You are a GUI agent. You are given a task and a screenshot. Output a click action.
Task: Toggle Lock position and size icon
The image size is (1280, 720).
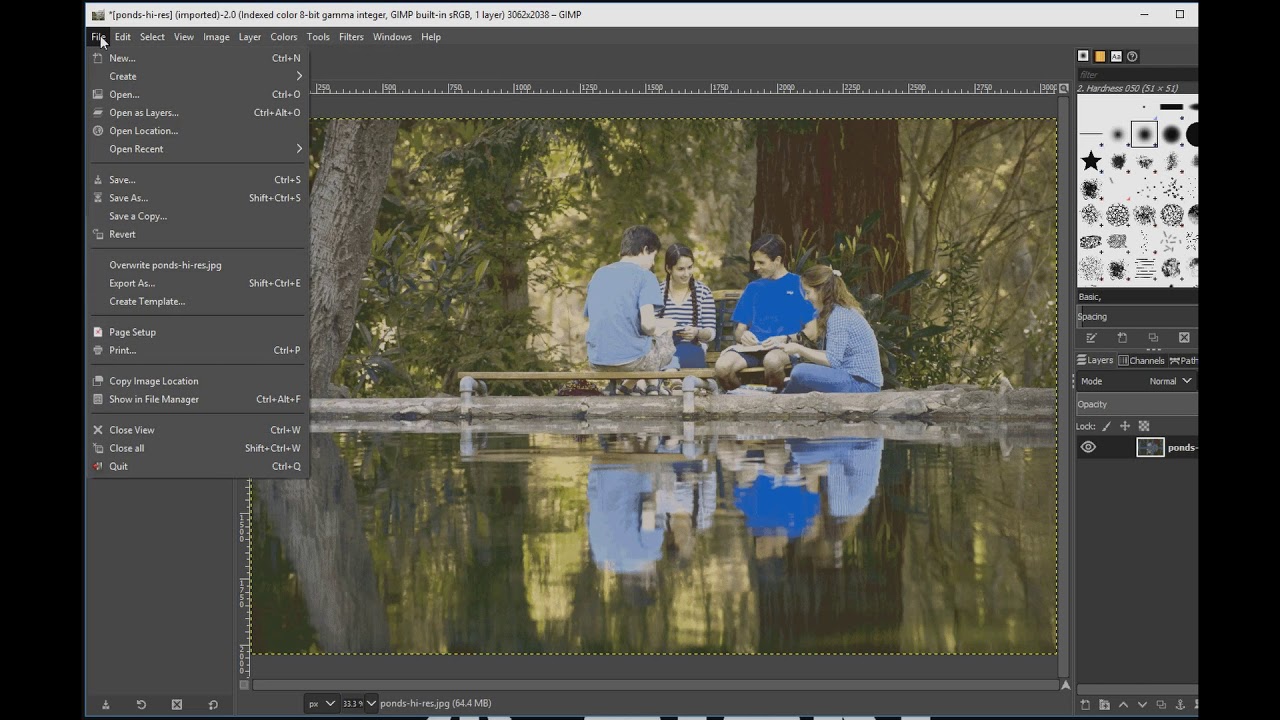1125,426
